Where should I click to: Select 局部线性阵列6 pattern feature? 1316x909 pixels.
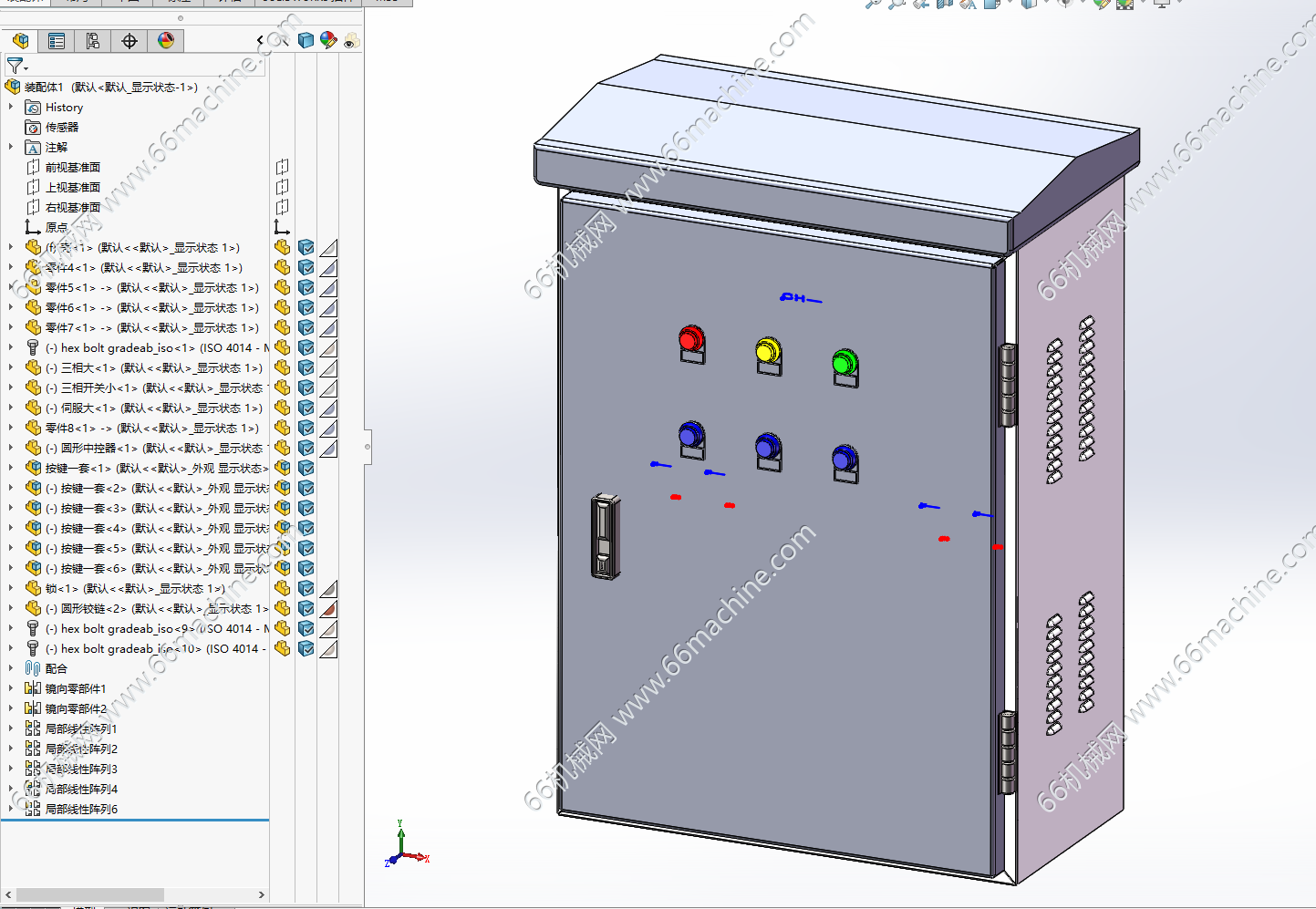(x=81, y=809)
